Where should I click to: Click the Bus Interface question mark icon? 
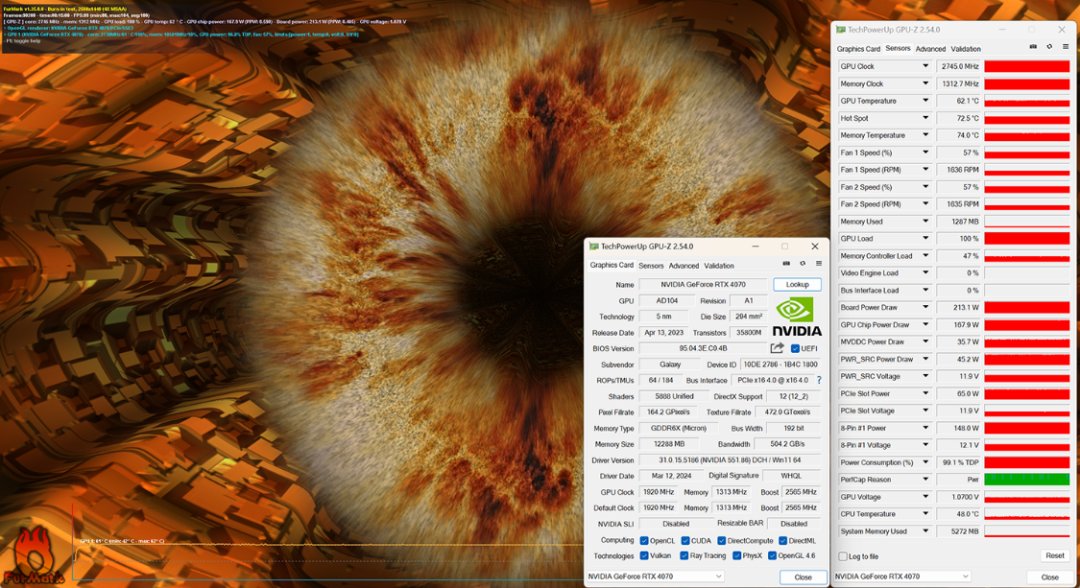[x=819, y=380]
